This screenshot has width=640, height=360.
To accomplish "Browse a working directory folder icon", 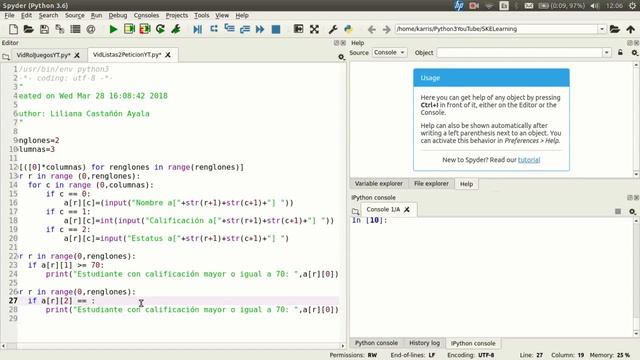I will pyautogui.click(x=615, y=29).
